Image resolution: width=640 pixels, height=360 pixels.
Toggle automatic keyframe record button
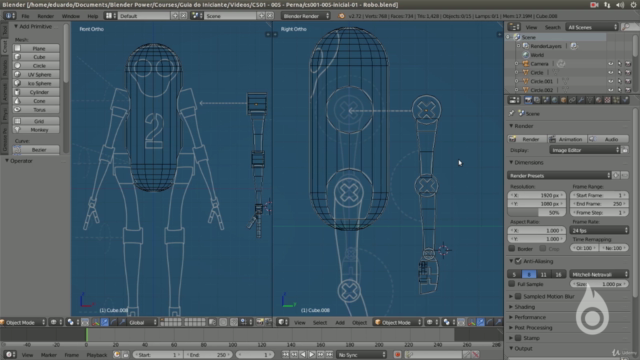tap(397, 355)
